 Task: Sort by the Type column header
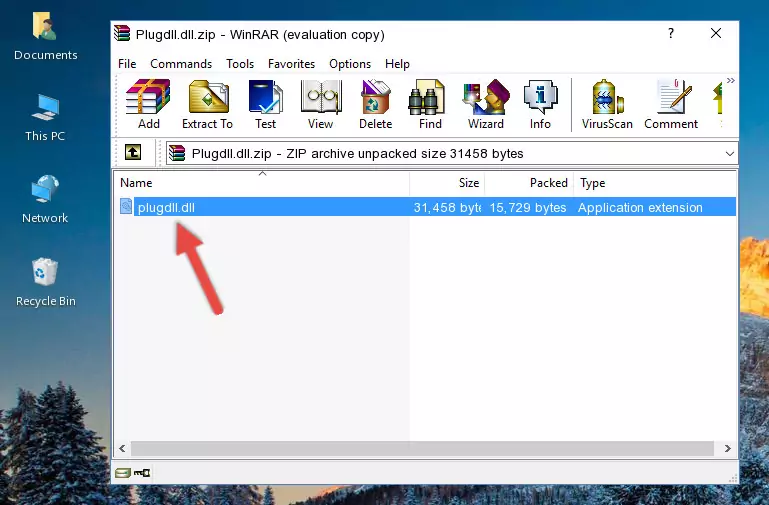click(x=655, y=183)
